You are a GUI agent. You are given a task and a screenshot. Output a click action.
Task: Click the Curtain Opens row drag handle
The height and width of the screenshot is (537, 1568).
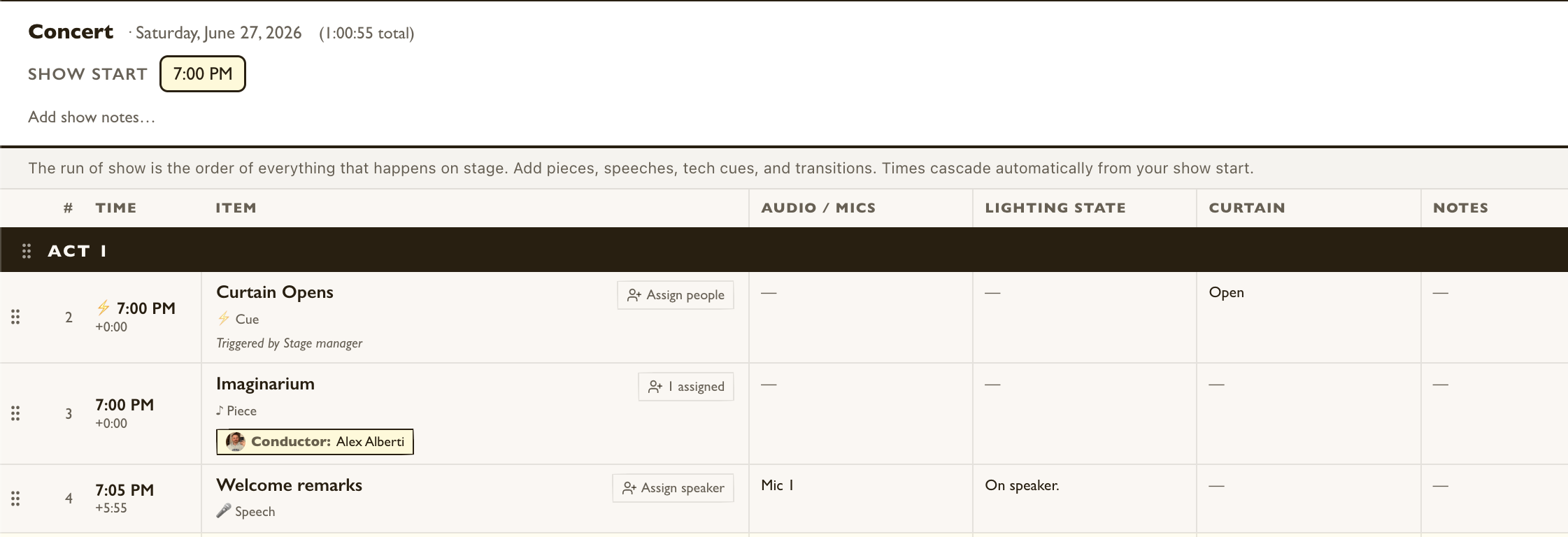15,317
